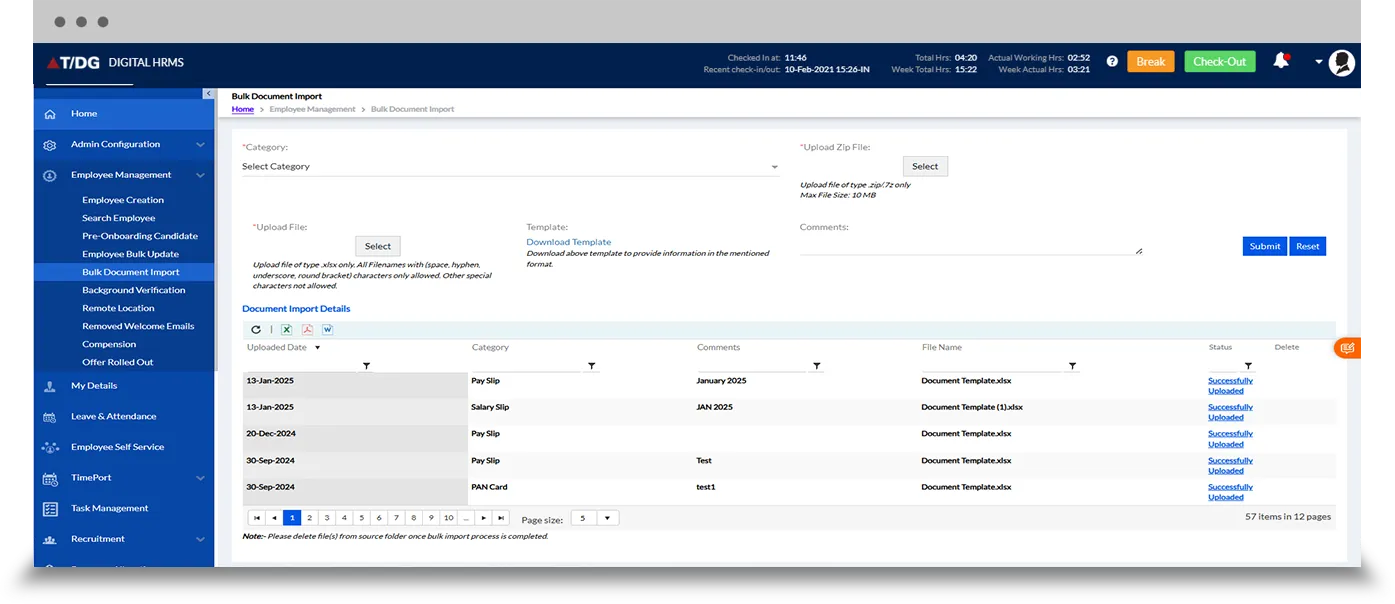Image resolution: width=1395 pixels, height=604 pixels.
Task: Click the help question mark icon
Action: [x=1112, y=61]
